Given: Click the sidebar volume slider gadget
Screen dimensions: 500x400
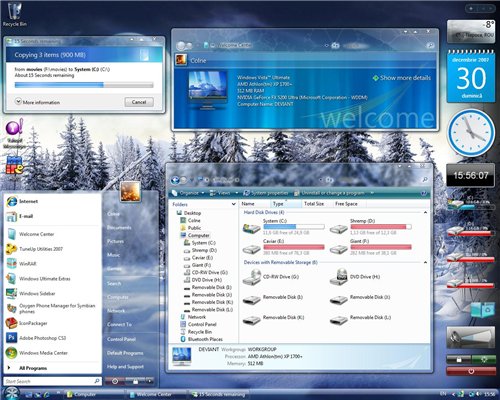Looking at the screenshot, I should [471, 338].
